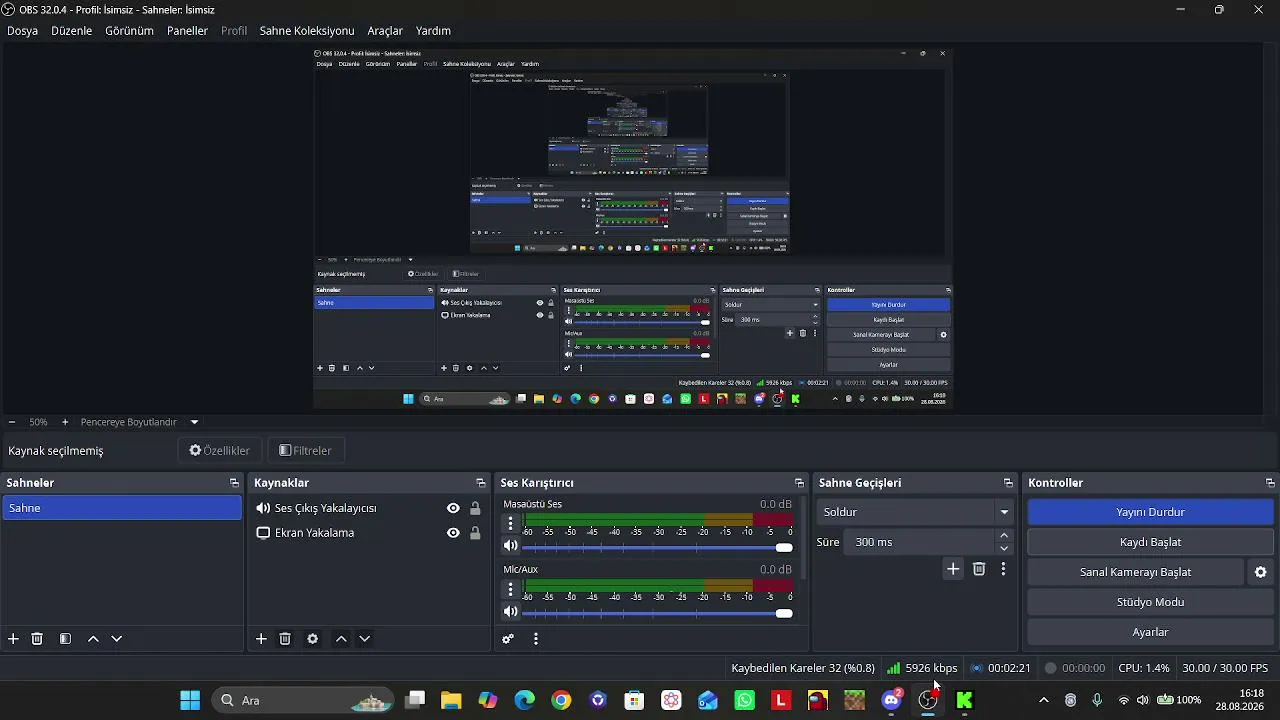Mute Masaüstü Ses speaker icon

pyautogui.click(x=510, y=546)
